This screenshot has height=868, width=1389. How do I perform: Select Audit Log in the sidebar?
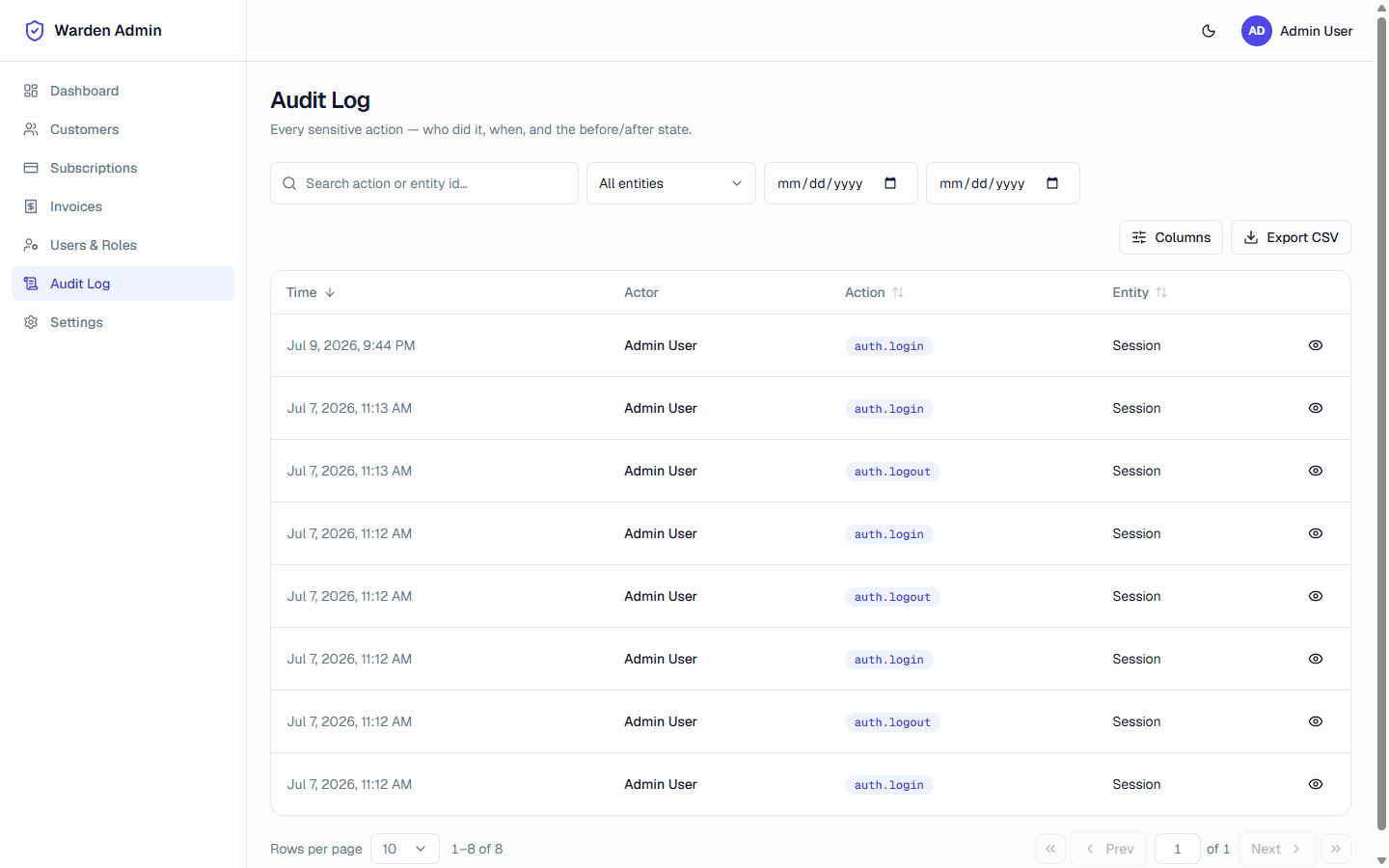(x=123, y=284)
